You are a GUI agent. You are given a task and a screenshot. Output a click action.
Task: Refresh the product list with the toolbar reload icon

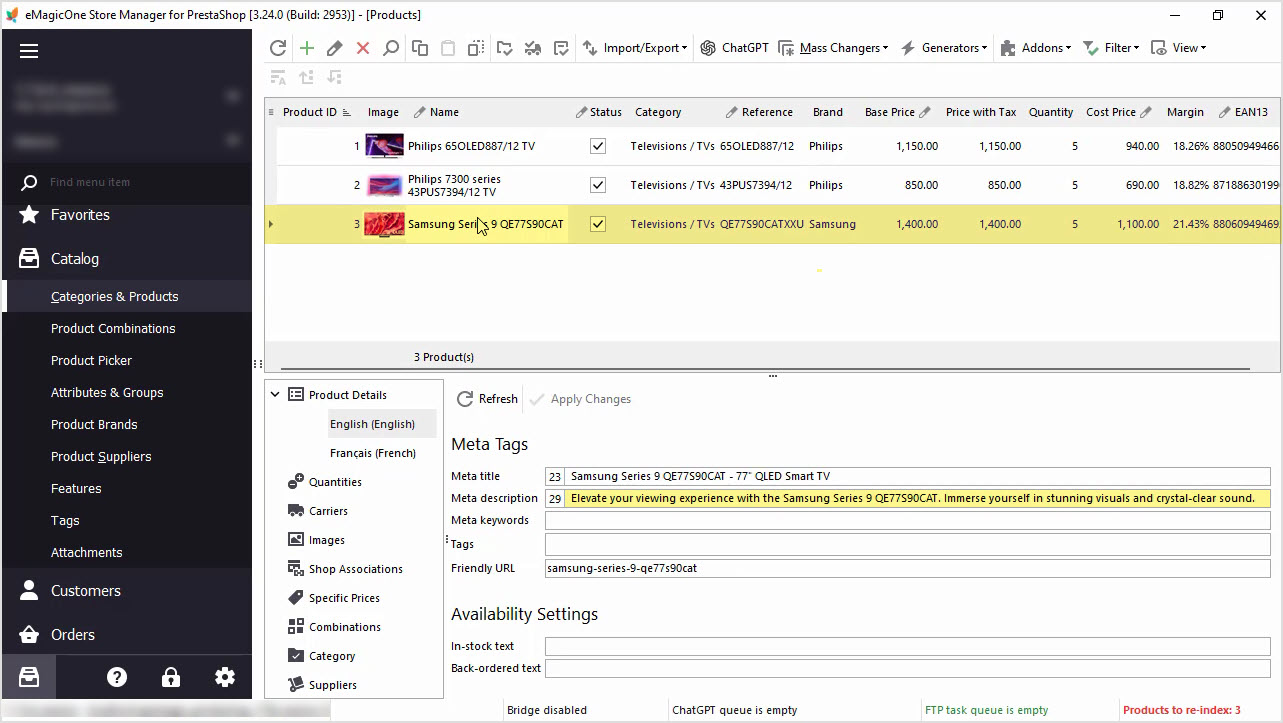click(278, 48)
